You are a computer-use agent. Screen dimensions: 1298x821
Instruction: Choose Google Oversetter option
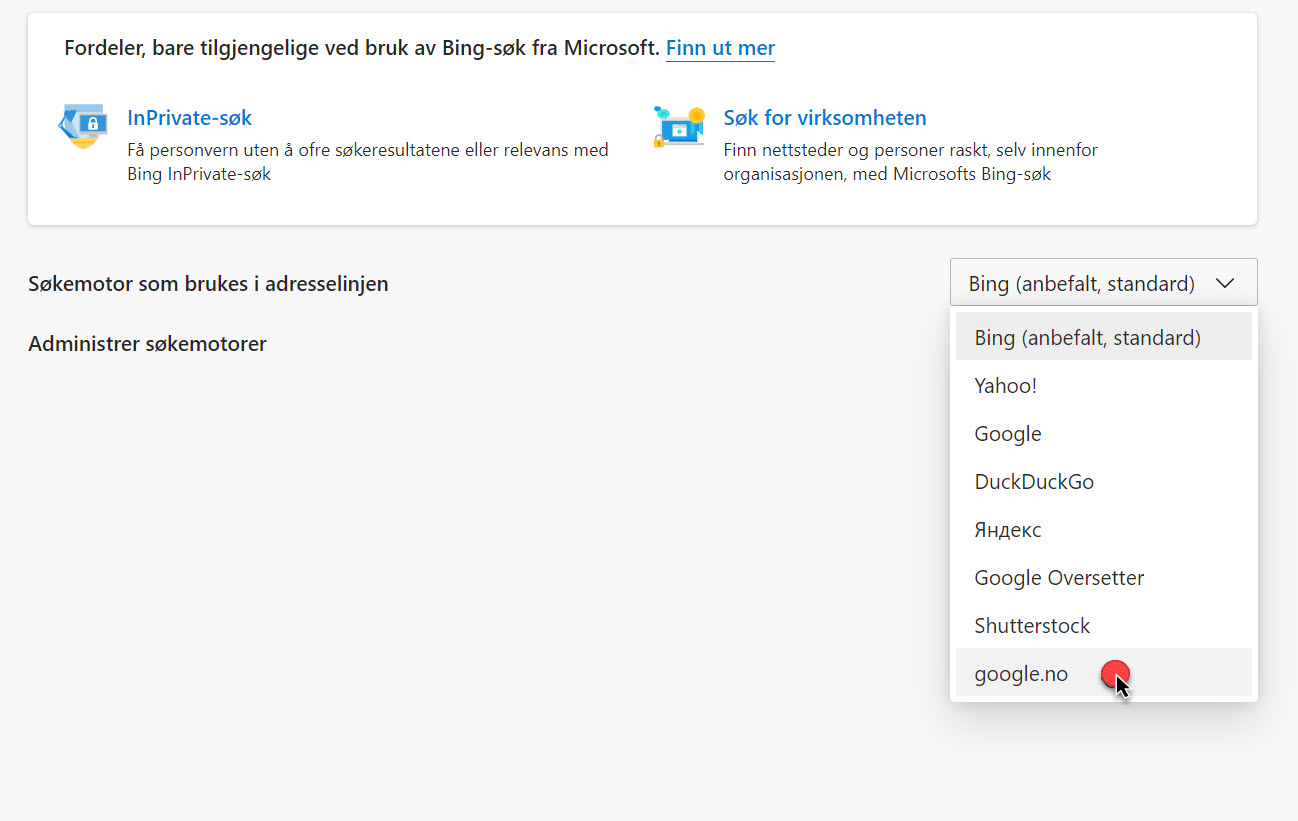(x=1103, y=577)
